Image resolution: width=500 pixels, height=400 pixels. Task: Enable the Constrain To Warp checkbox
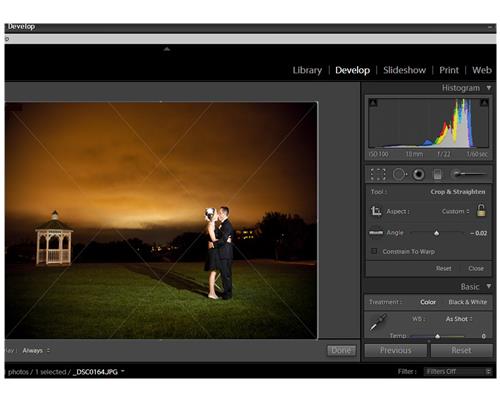tap(374, 251)
